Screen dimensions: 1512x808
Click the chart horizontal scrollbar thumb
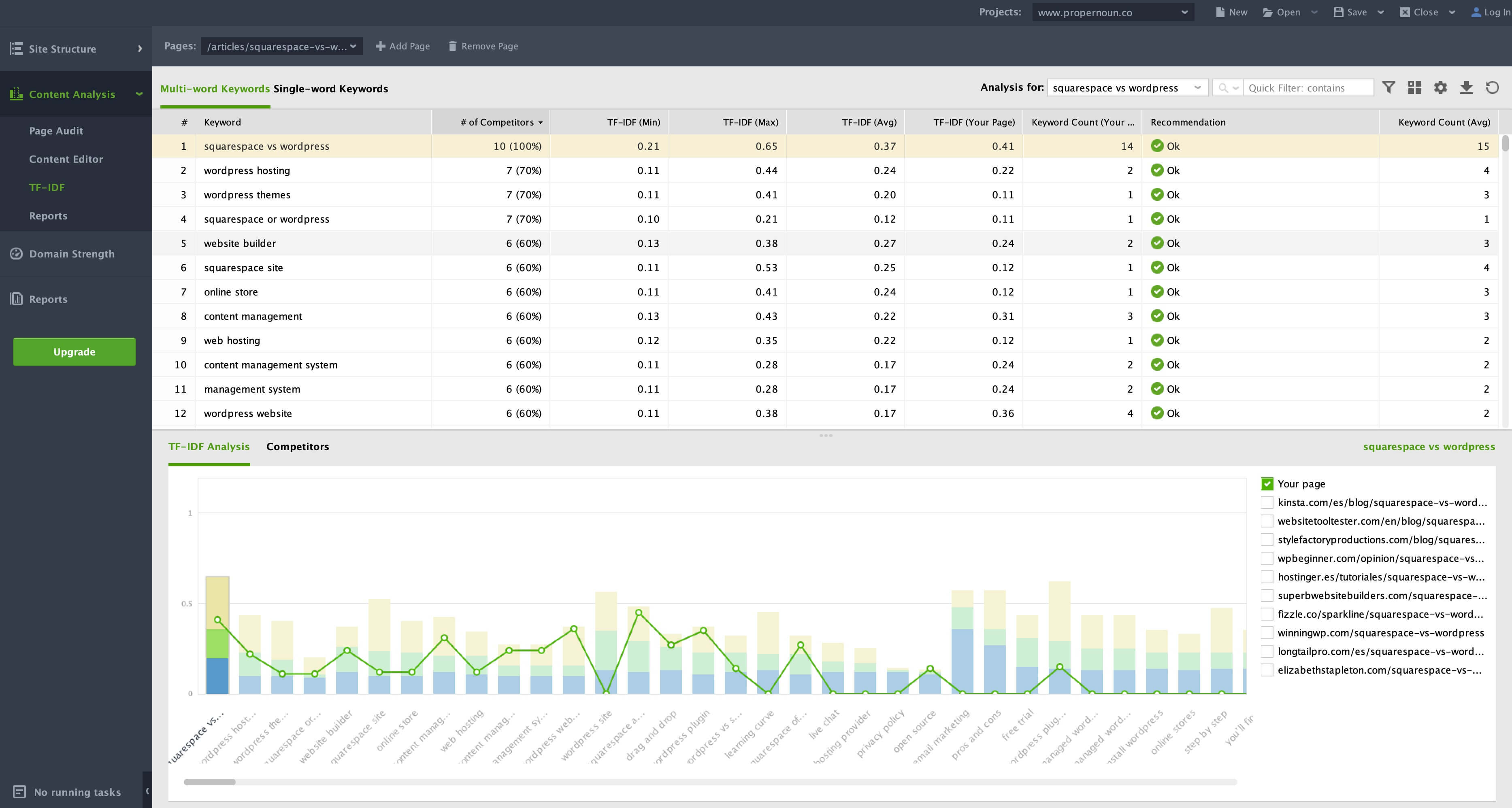click(x=209, y=782)
